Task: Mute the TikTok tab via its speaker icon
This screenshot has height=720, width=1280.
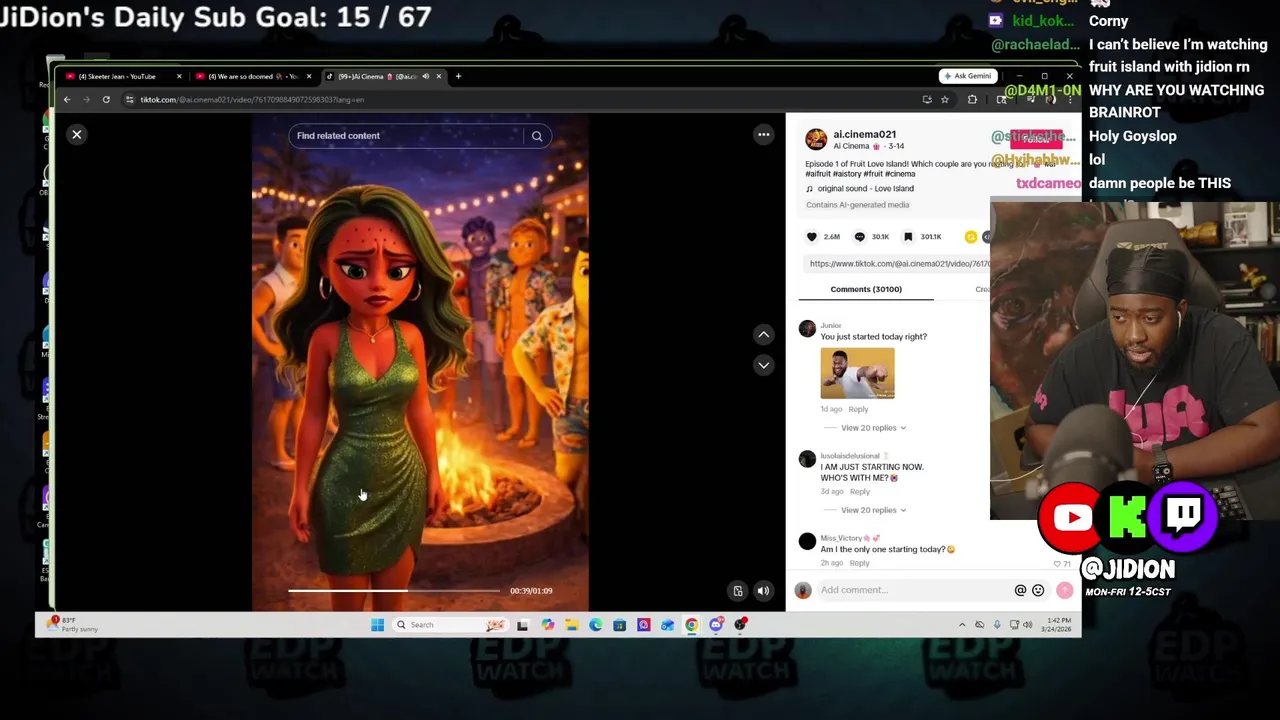Action: 425,76
